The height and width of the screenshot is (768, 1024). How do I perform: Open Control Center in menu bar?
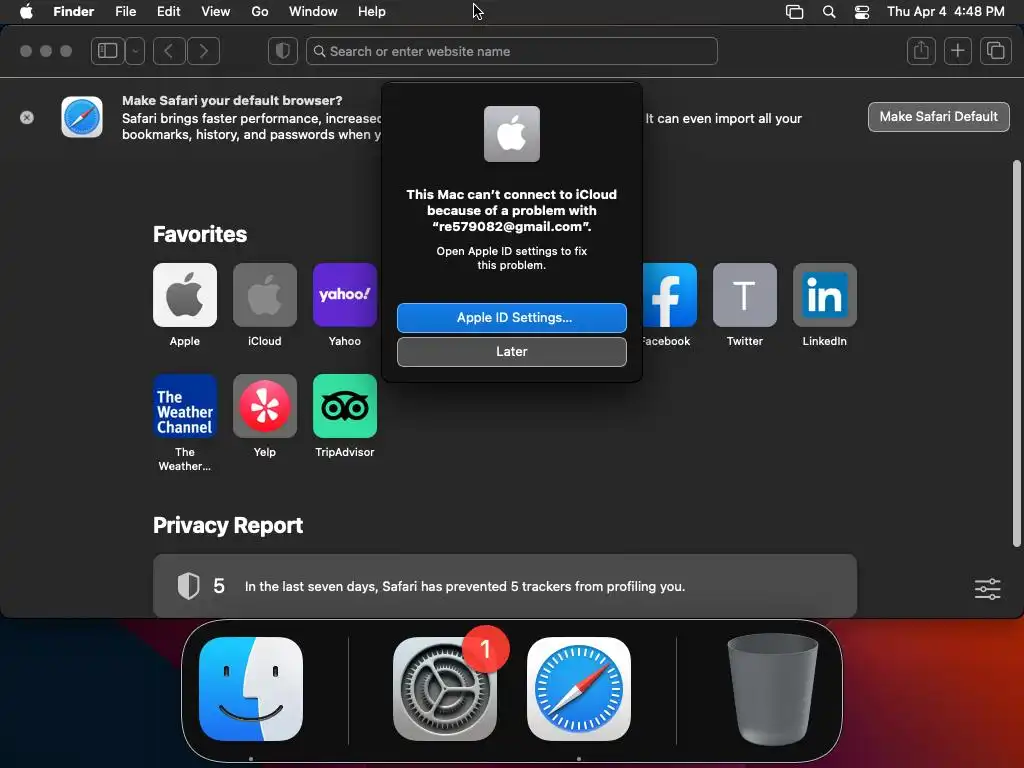(x=861, y=12)
